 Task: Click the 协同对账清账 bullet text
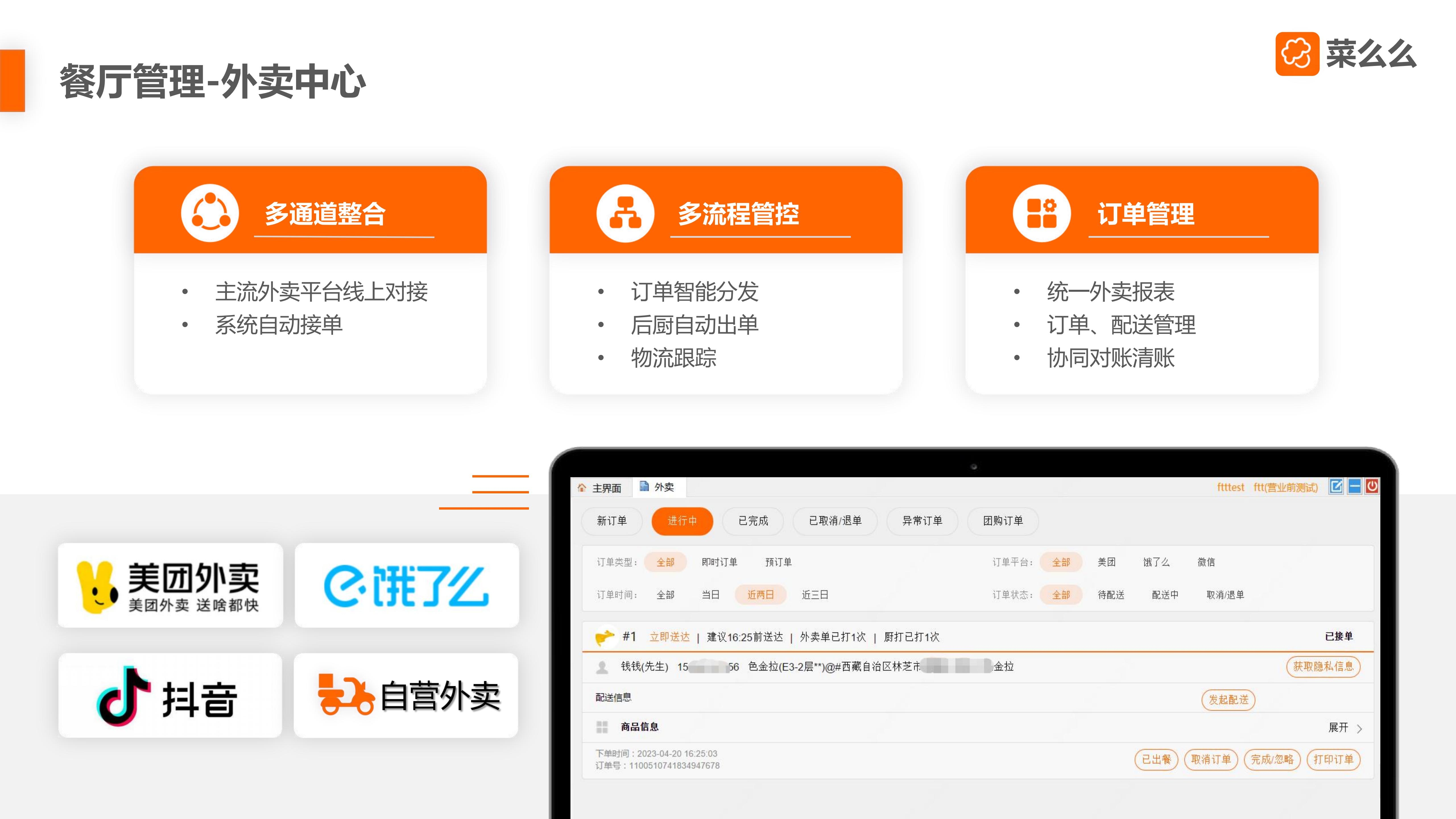tap(1111, 358)
